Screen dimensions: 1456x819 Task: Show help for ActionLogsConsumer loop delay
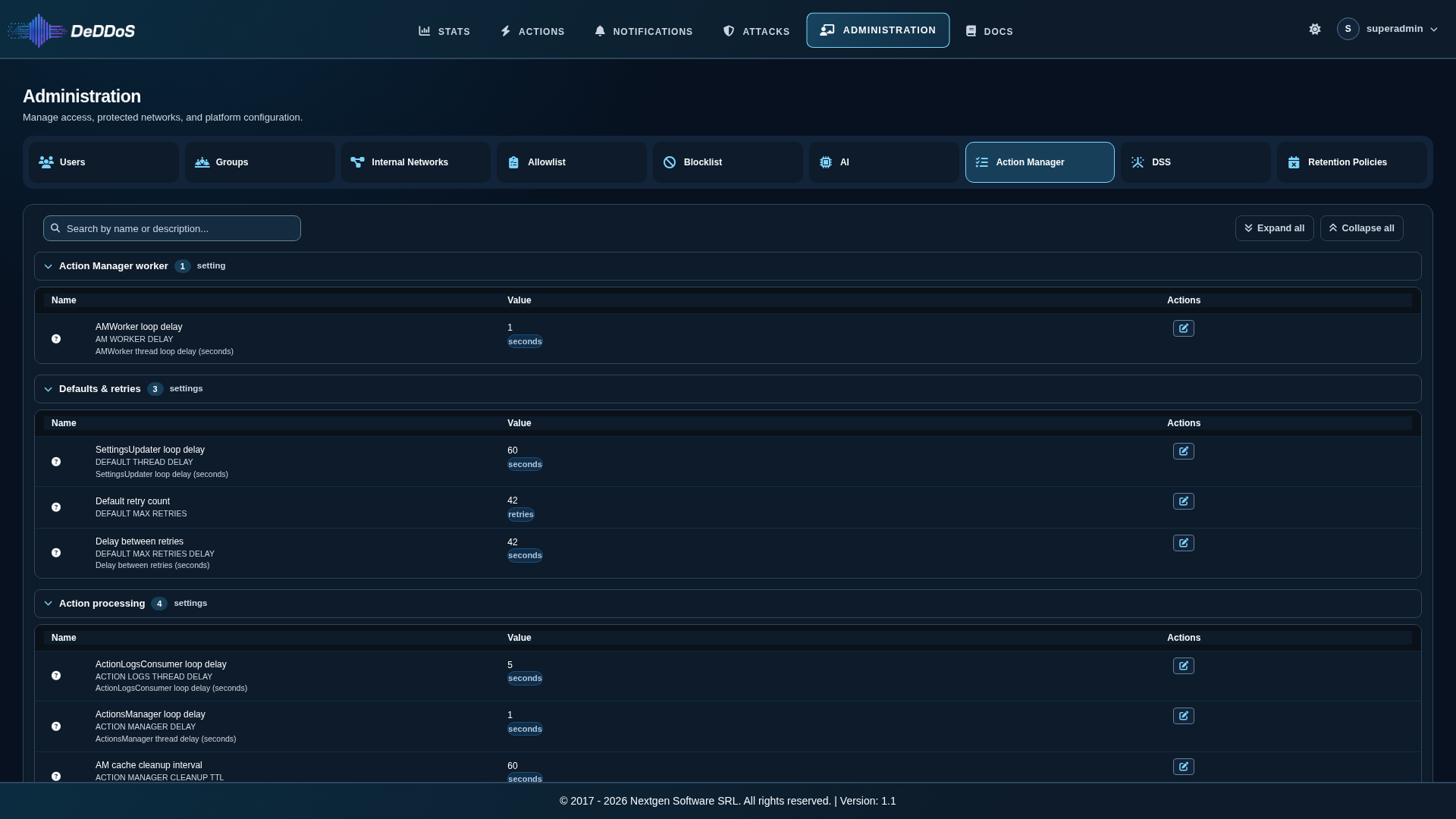point(56,676)
